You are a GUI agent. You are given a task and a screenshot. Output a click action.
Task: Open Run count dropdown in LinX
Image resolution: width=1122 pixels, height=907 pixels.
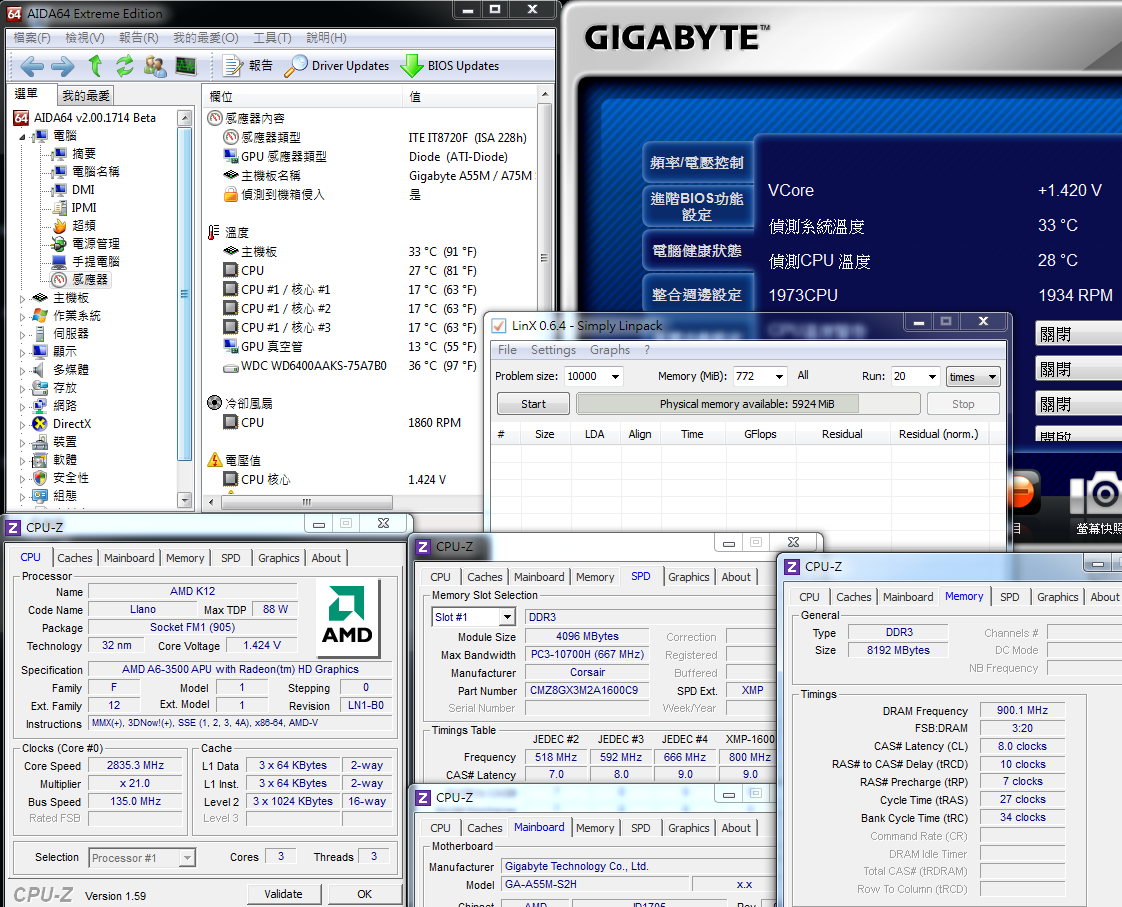[x=932, y=376]
